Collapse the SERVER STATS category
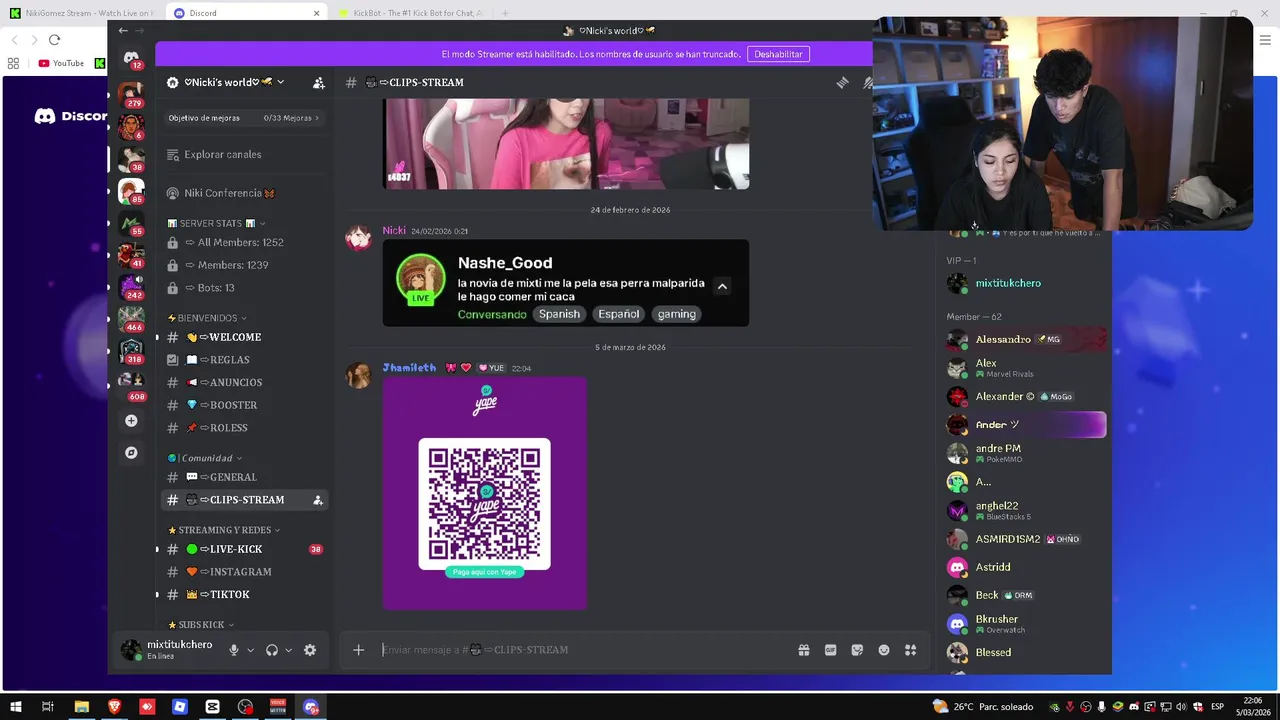The image size is (1280, 720). click(215, 223)
